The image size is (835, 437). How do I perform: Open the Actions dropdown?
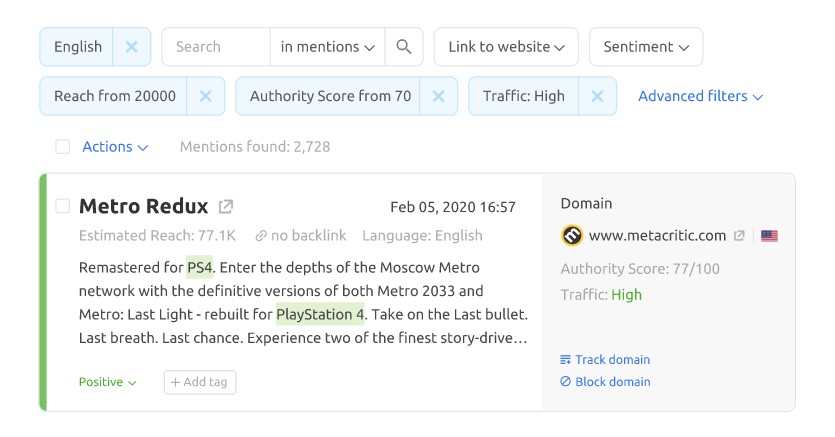coord(115,147)
